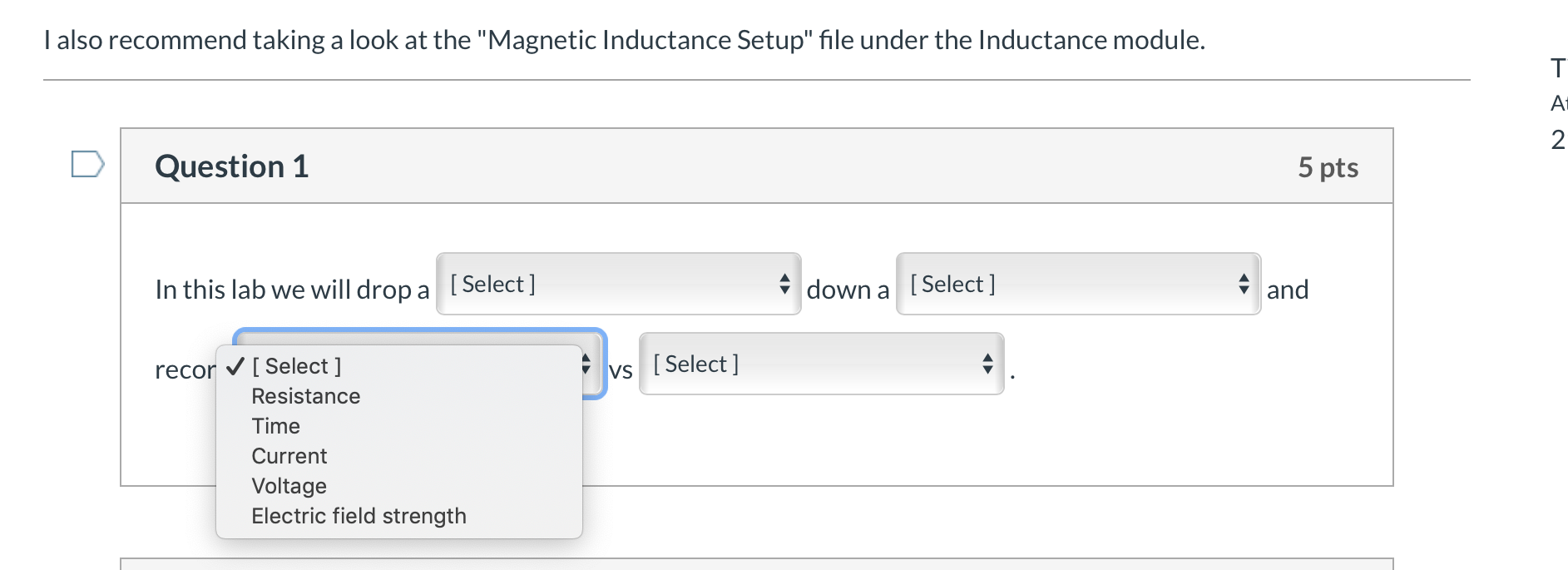Click the "2" at the right edge

tap(1556, 140)
